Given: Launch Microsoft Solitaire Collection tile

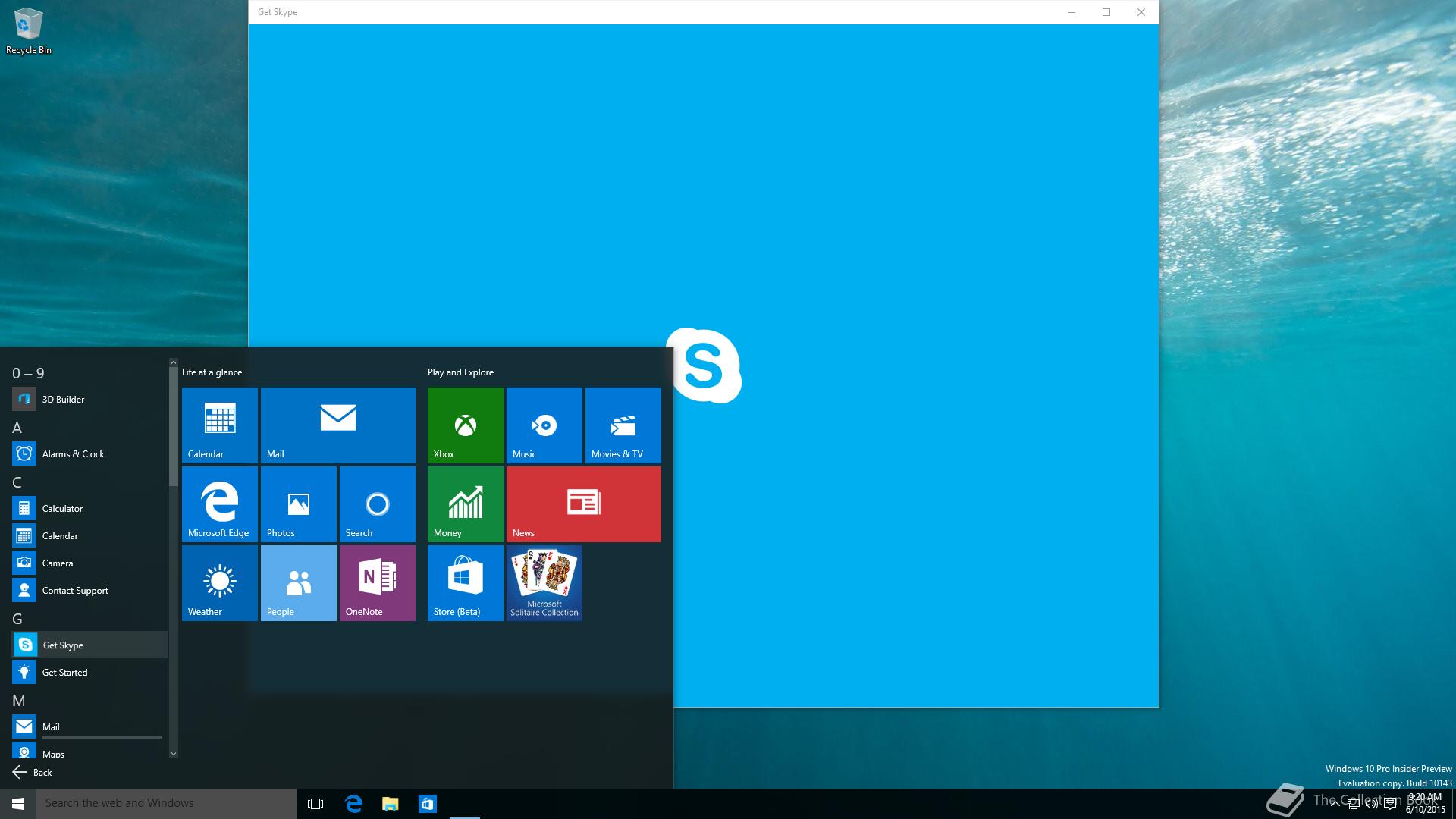Looking at the screenshot, I should pos(544,583).
